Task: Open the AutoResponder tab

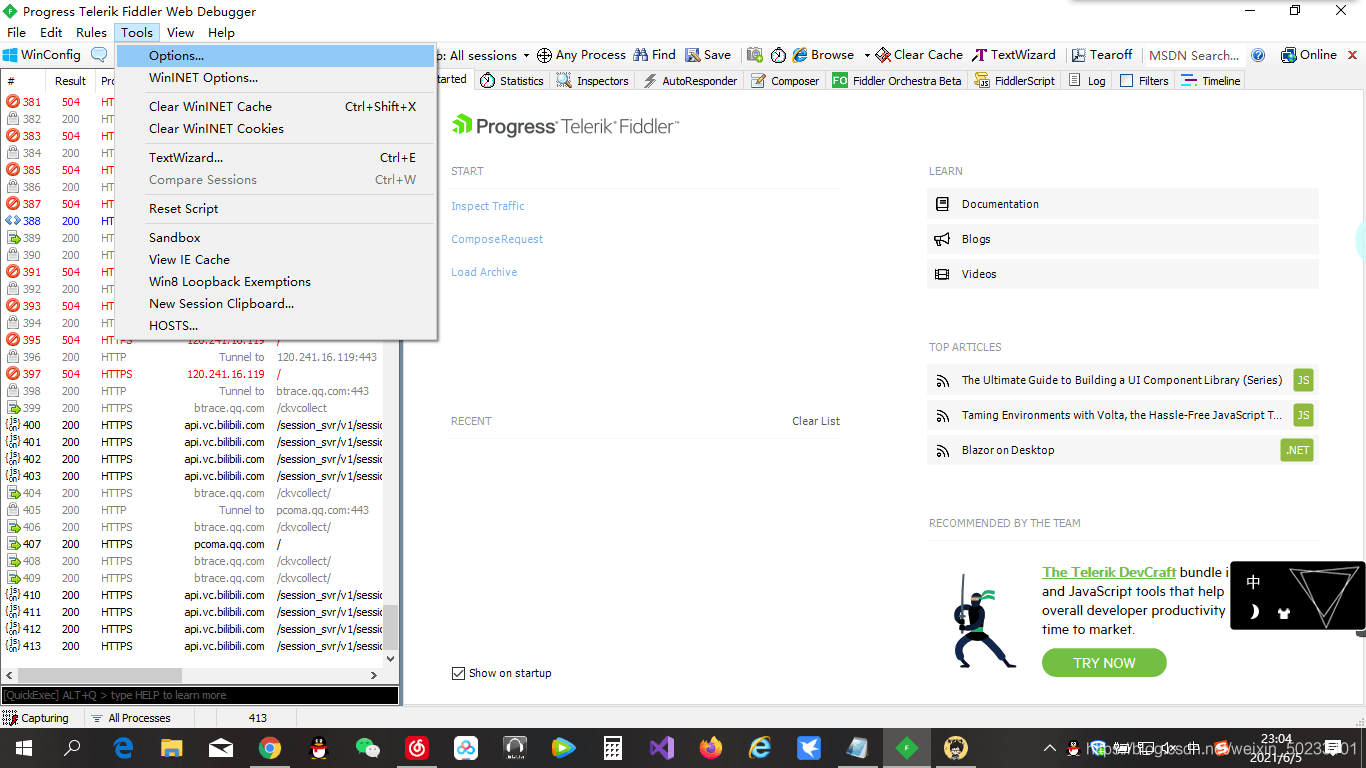Action: [690, 81]
